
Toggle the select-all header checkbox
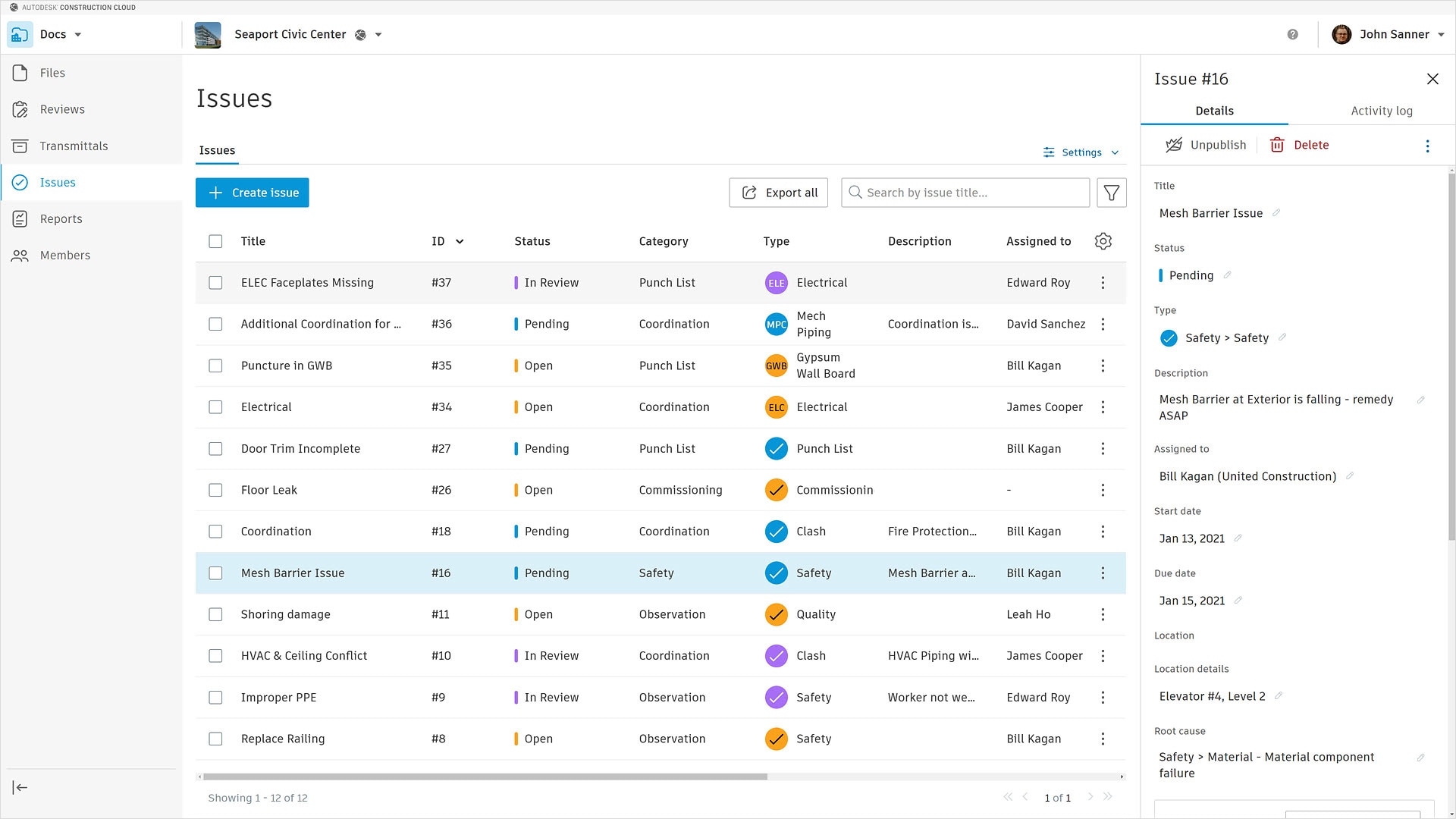[215, 241]
